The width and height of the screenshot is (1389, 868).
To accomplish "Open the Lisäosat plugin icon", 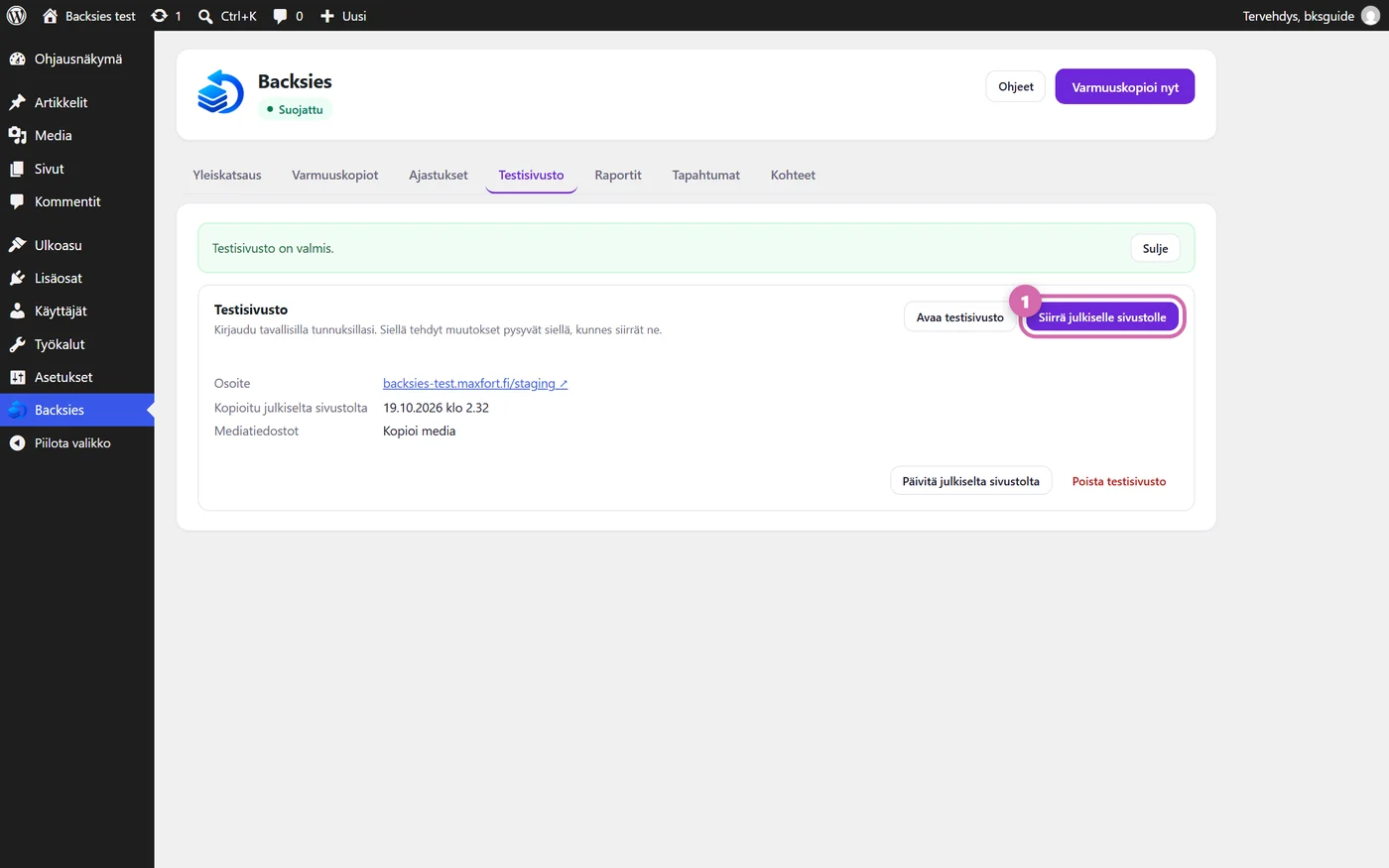I will (17, 278).
